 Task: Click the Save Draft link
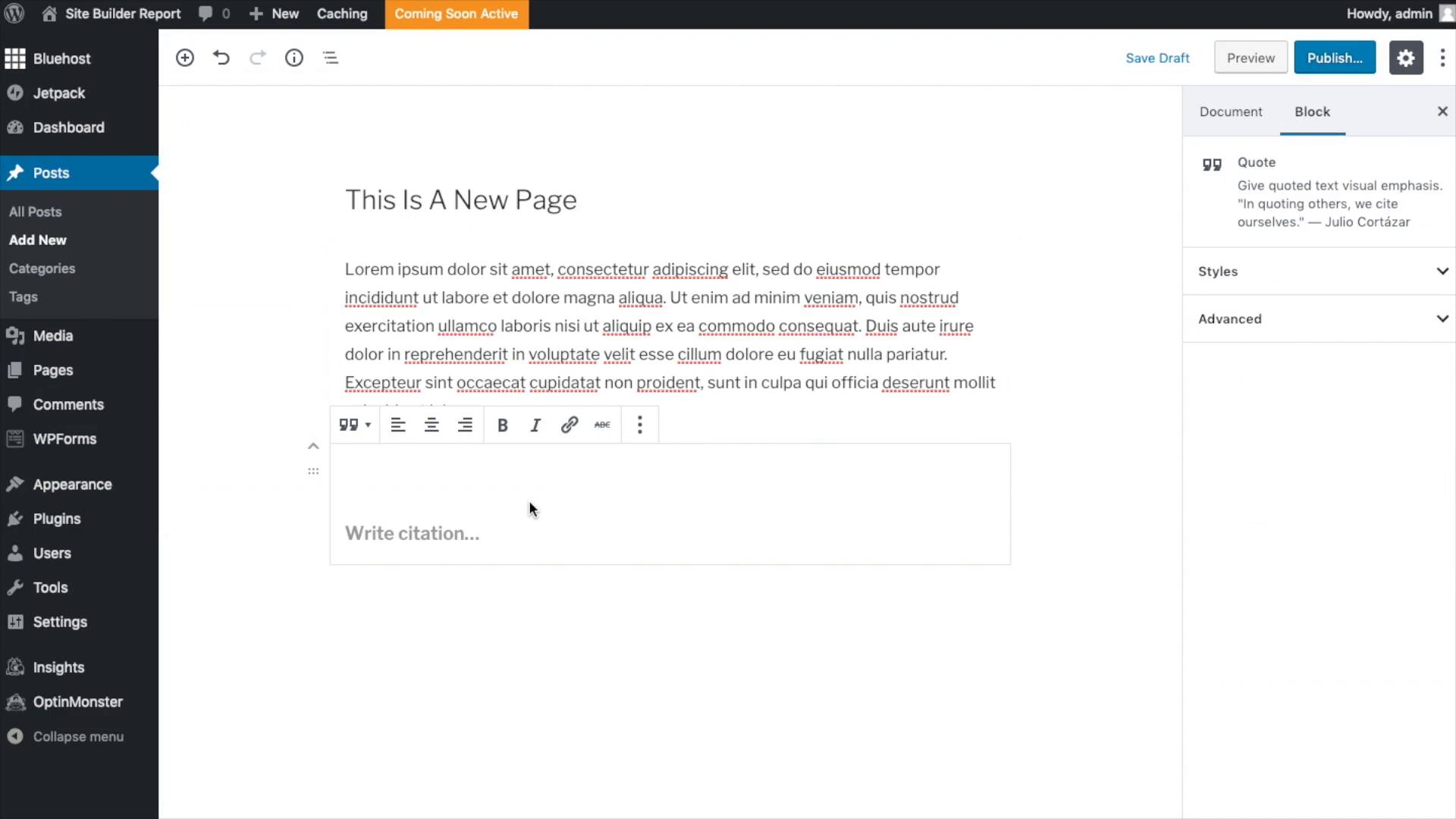[1157, 58]
